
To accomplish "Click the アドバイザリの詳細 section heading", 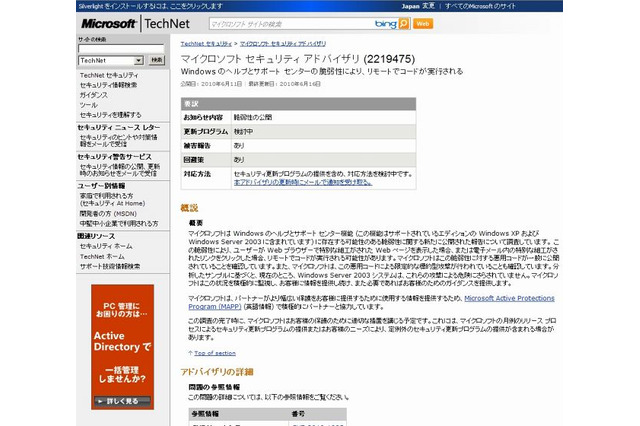I will (217, 372).
